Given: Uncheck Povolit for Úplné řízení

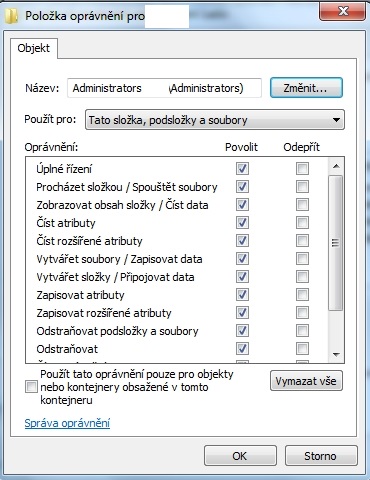Looking at the screenshot, I should pyautogui.click(x=242, y=169).
